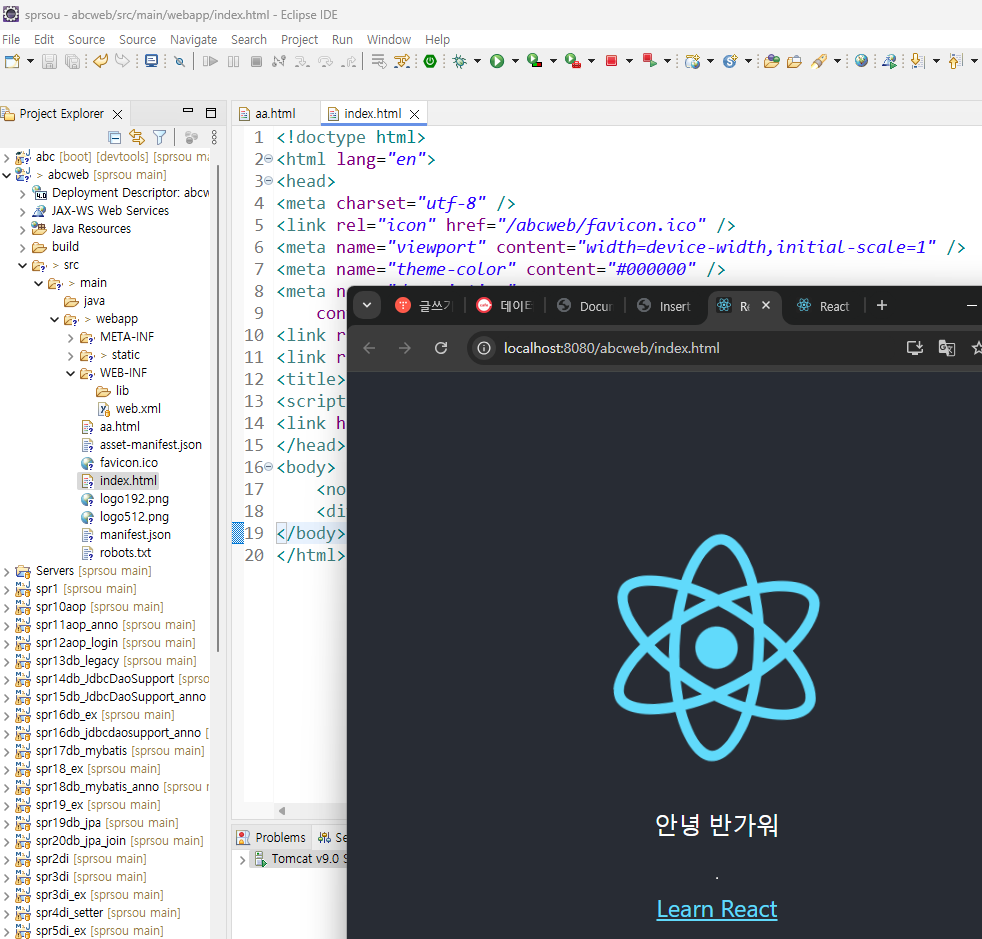Click the Open Web Browser globe icon

coord(861,61)
